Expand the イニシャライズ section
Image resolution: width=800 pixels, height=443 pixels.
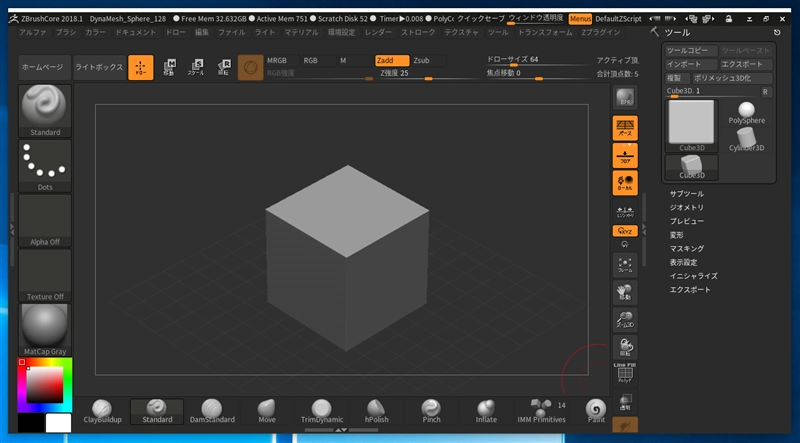tap(693, 276)
